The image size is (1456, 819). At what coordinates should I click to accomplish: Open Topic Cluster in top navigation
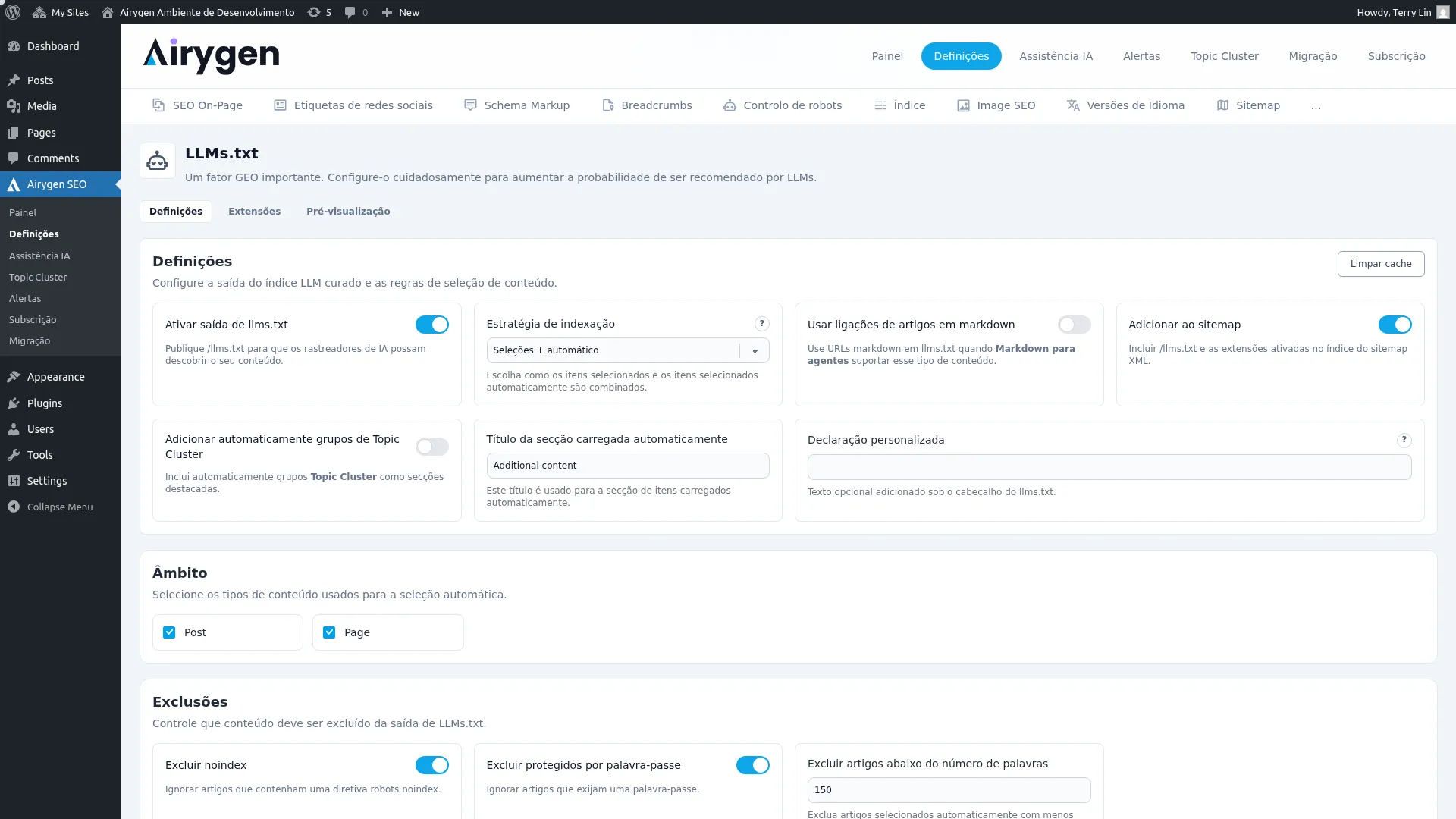(x=1224, y=56)
